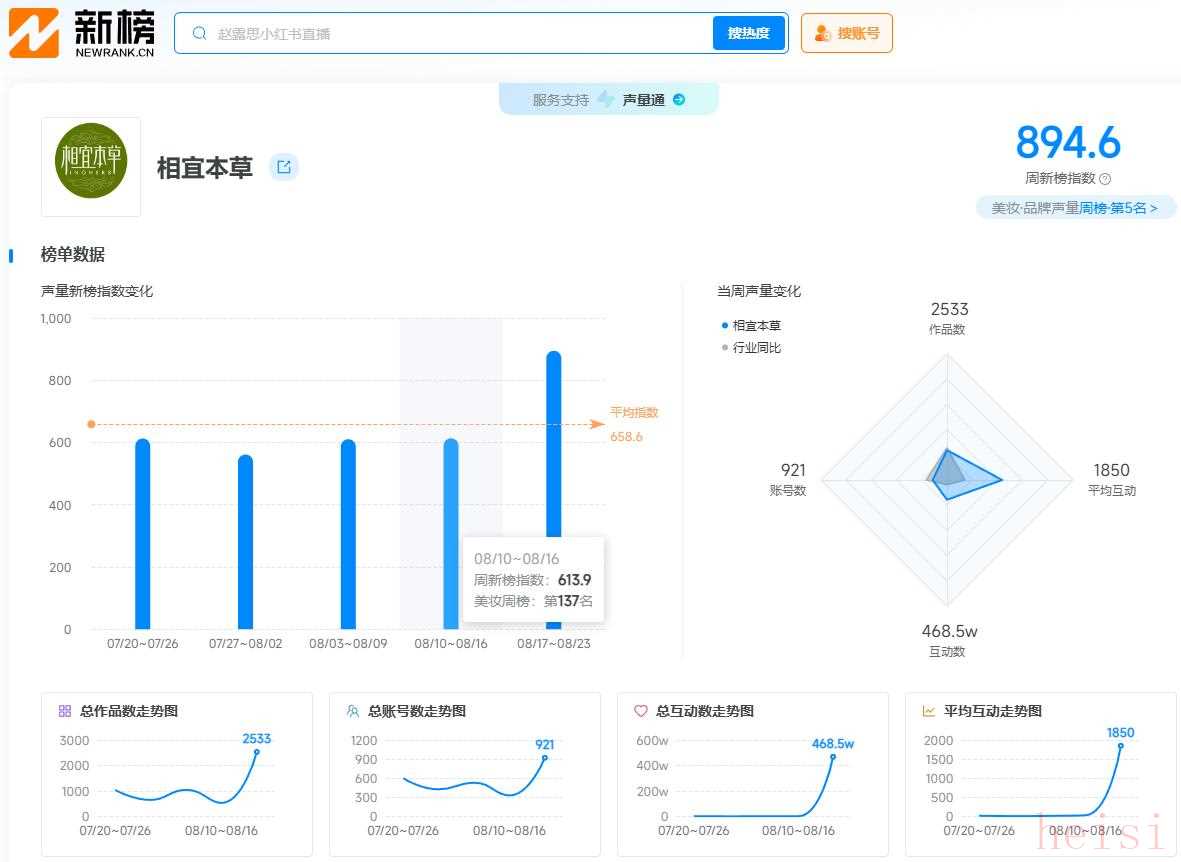Click the 平均指数 658.6 label
The width and height of the screenshot is (1181, 862).
click(x=633, y=424)
